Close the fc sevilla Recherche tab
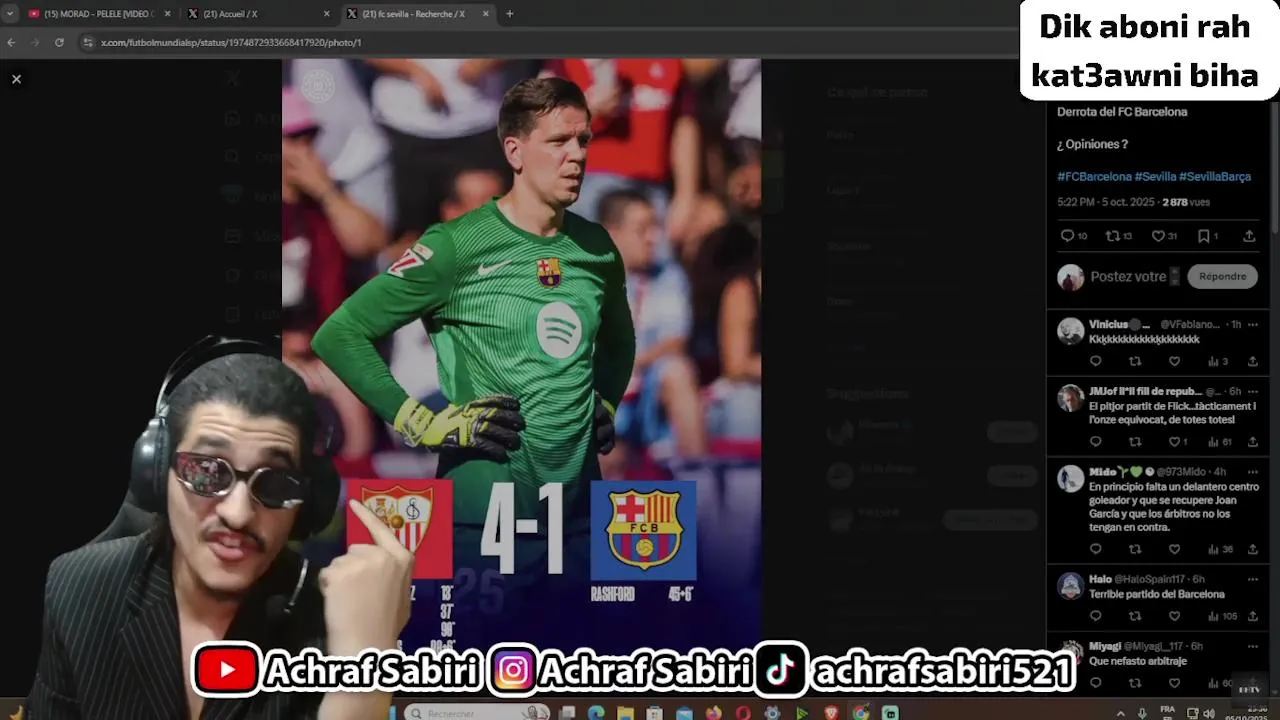Viewport: 1280px width, 720px height. click(486, 14)
